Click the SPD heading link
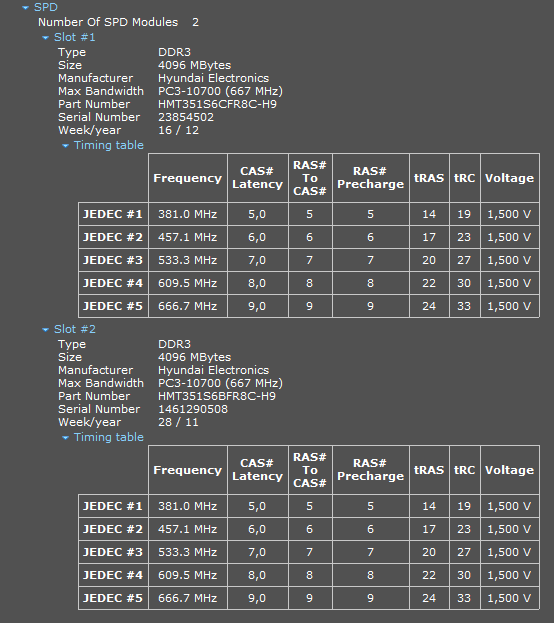The height and width of the screenshot is (623, 554). [x=46, y=7]
